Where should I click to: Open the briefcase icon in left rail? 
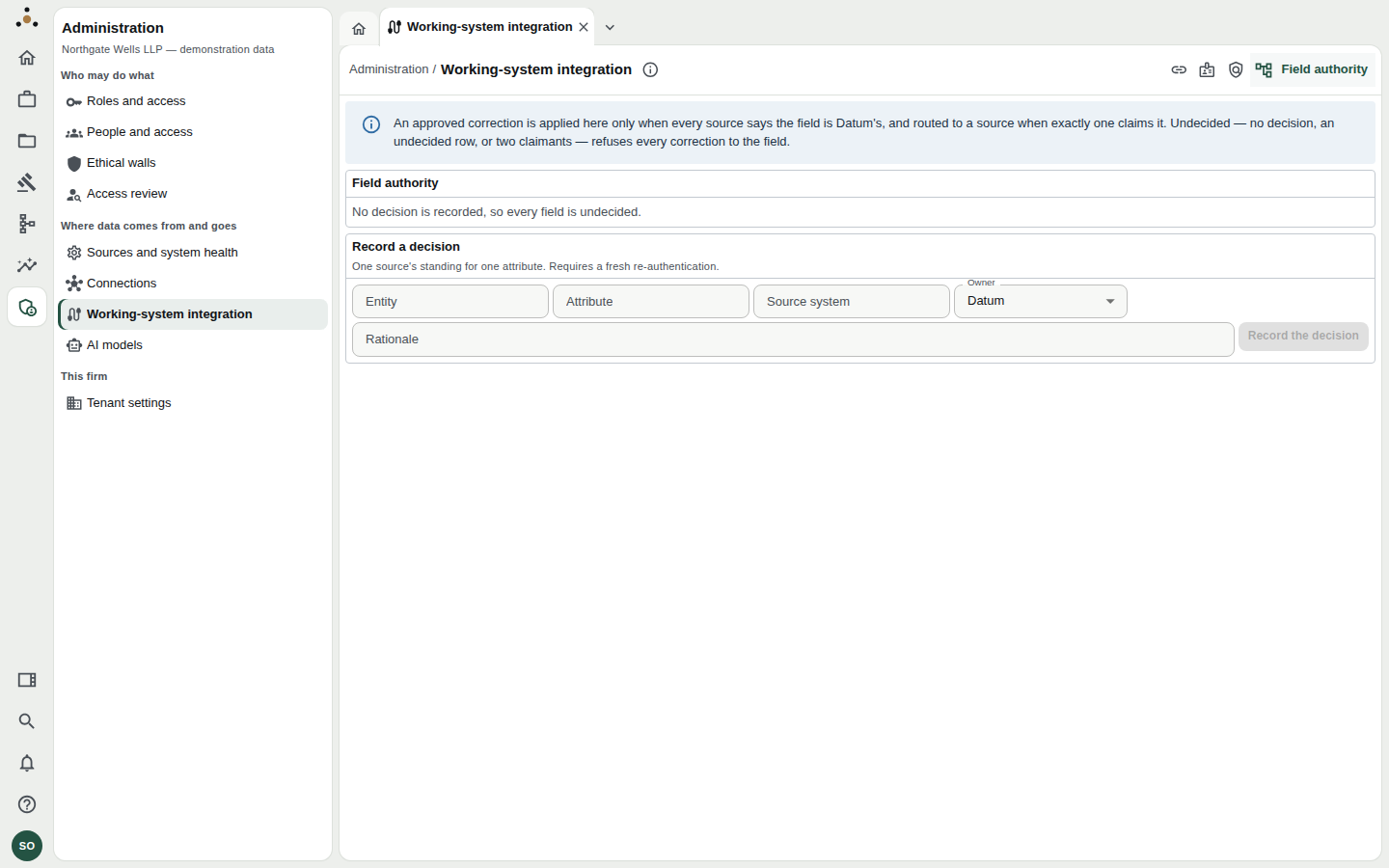(x=27, y=99)
